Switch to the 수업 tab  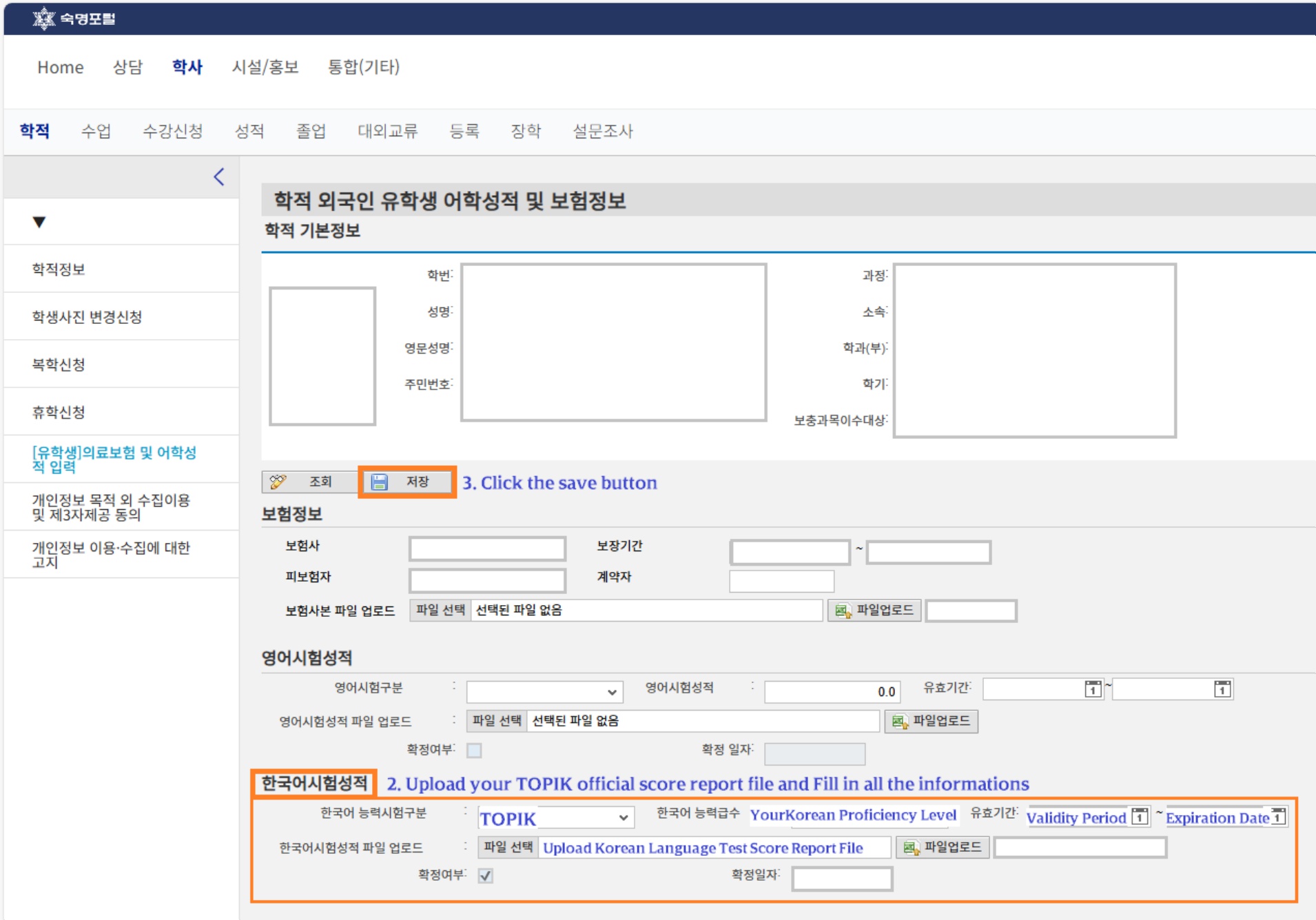click(96, 131)
